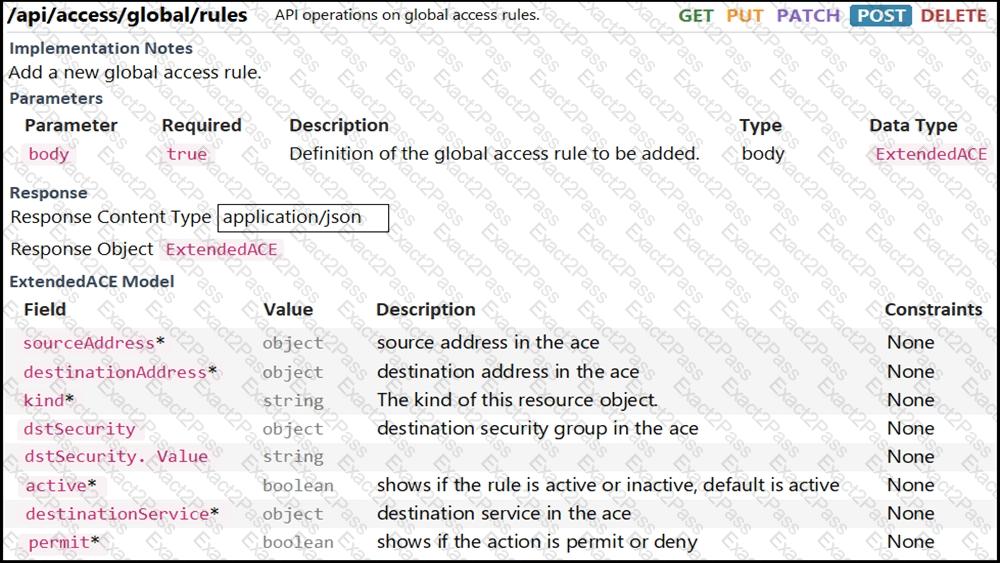Select the PATCH method

coord(808,15)
